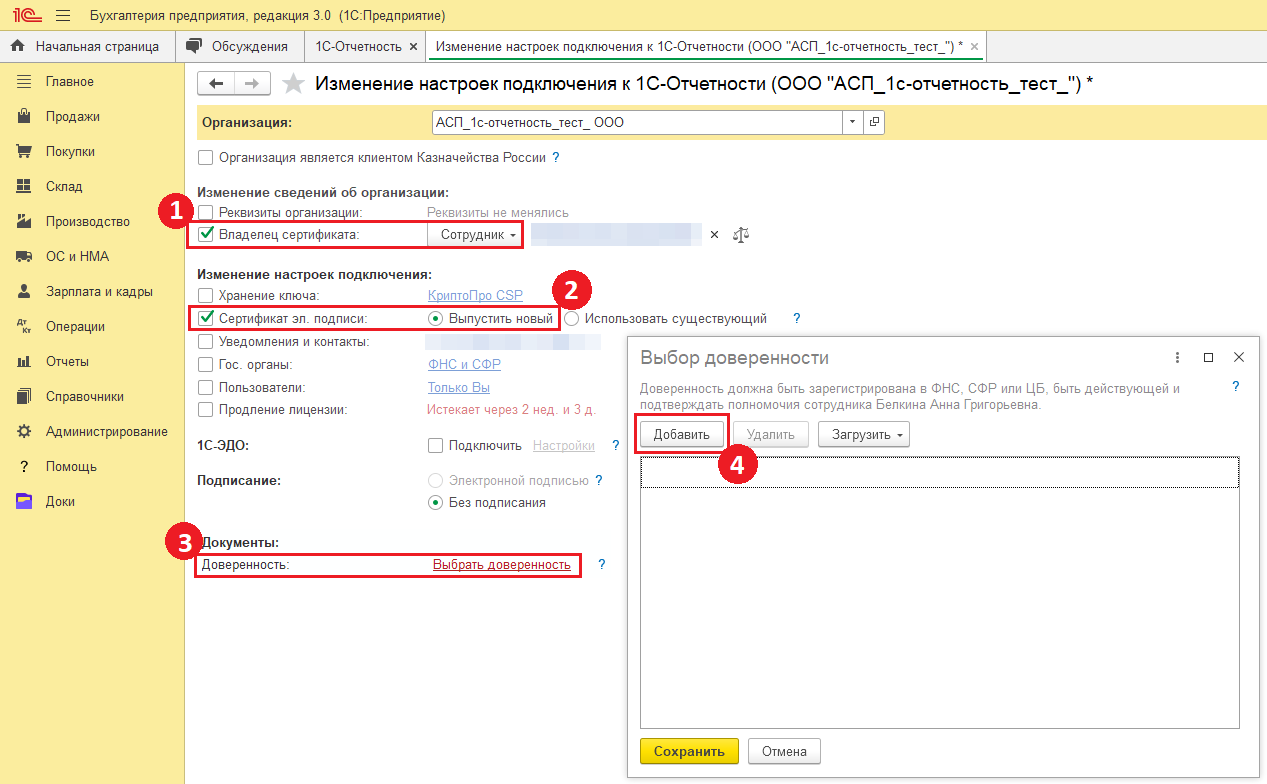Enable Уведомления и контакты checkbox

(206, 341)
